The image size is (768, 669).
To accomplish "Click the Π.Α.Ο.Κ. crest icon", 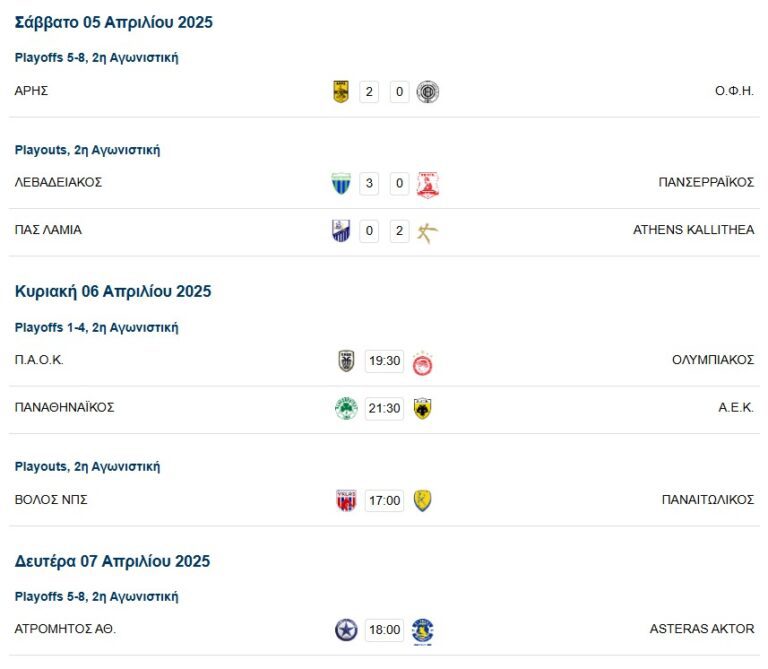I will coord(346,361).
